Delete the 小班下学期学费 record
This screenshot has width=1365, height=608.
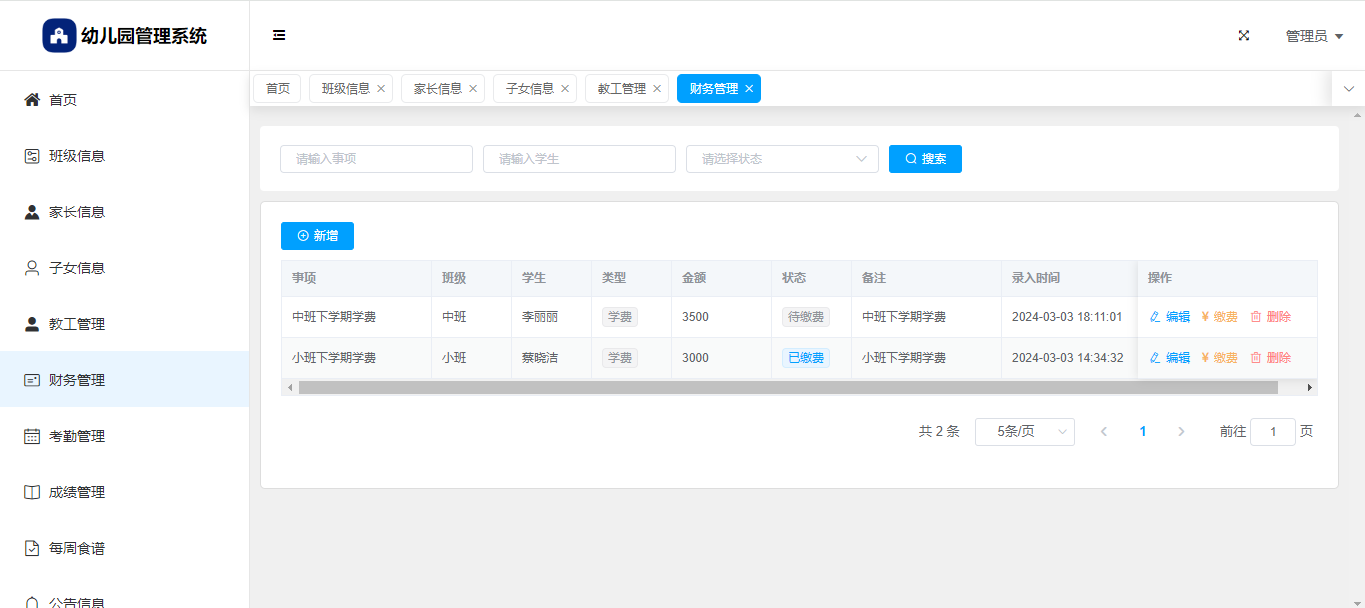[1270, 358]
